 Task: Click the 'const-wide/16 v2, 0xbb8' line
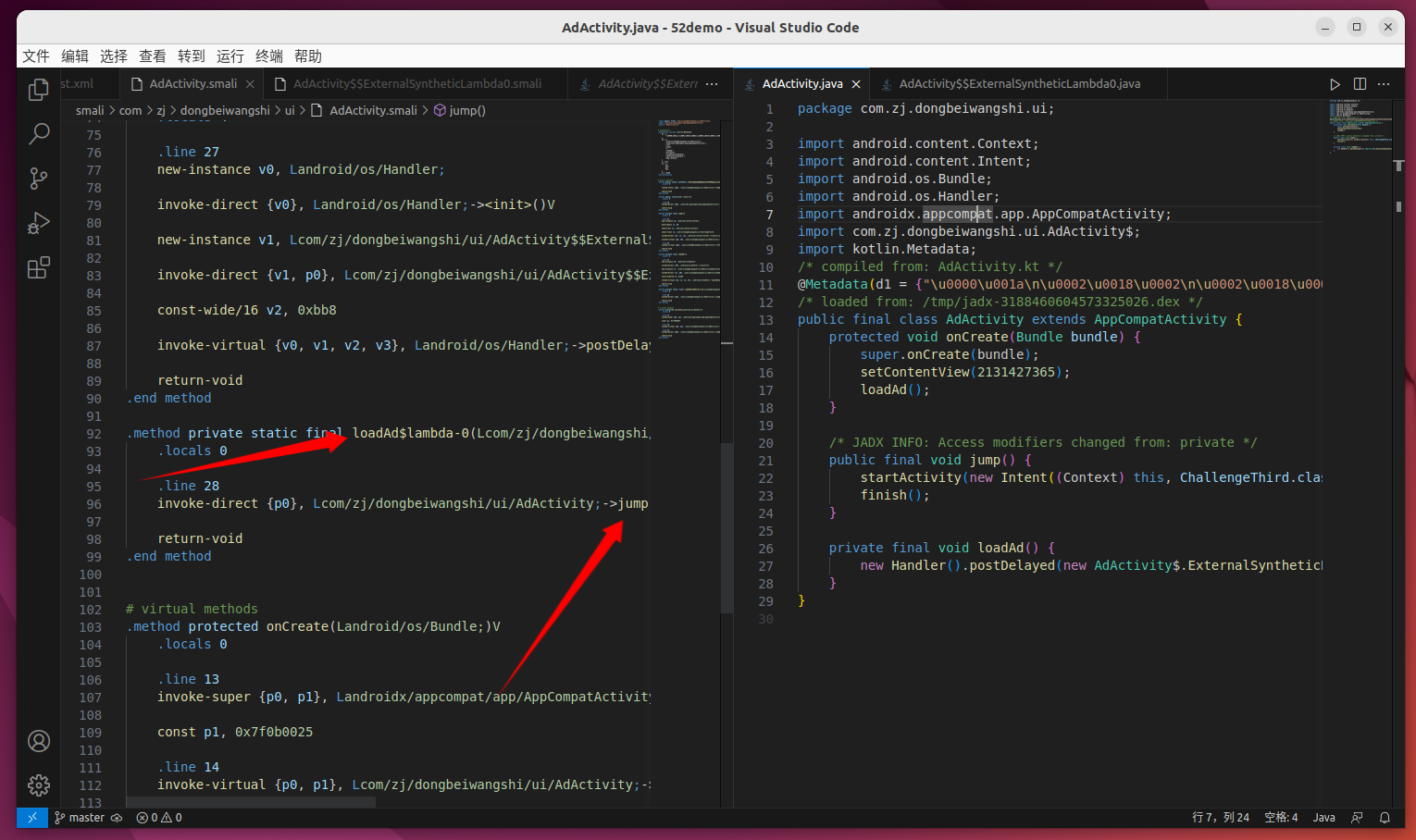[x=247, y=311]
